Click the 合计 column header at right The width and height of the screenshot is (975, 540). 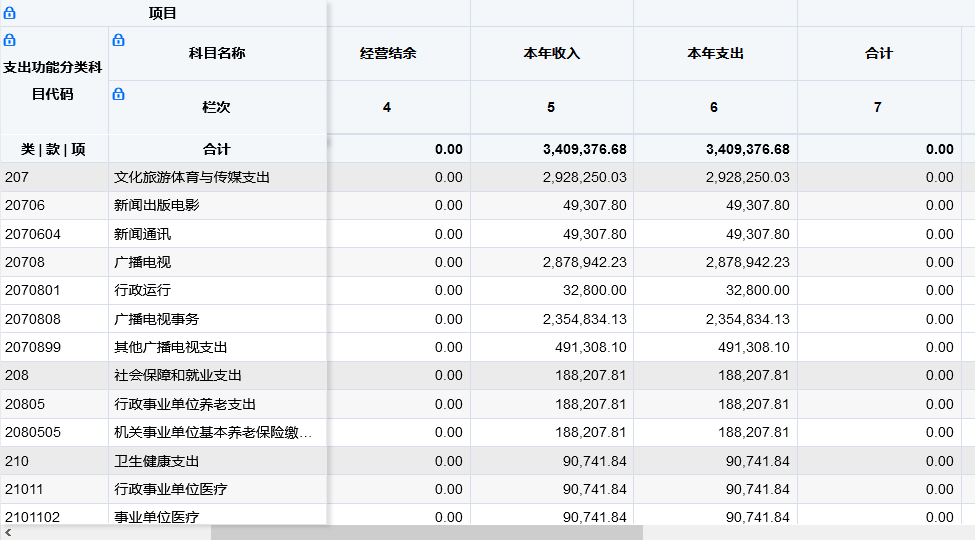coord(879,54)
